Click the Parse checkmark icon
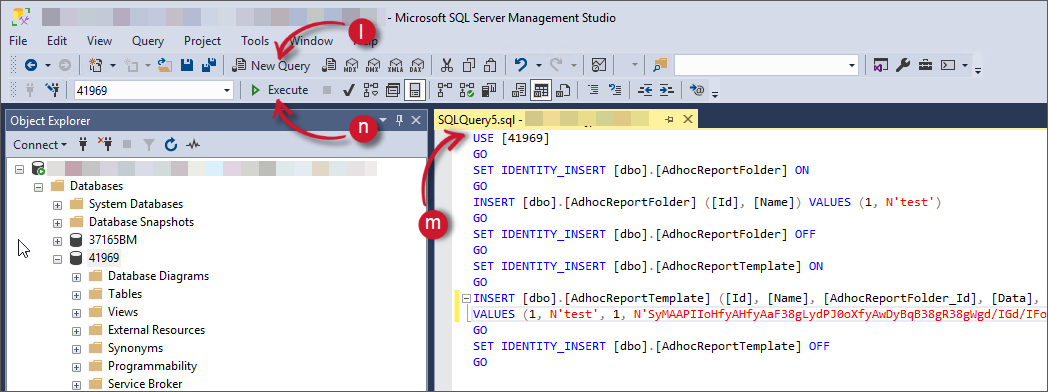The height and width of the screenshot is (392, 1048). coord(348,89)
